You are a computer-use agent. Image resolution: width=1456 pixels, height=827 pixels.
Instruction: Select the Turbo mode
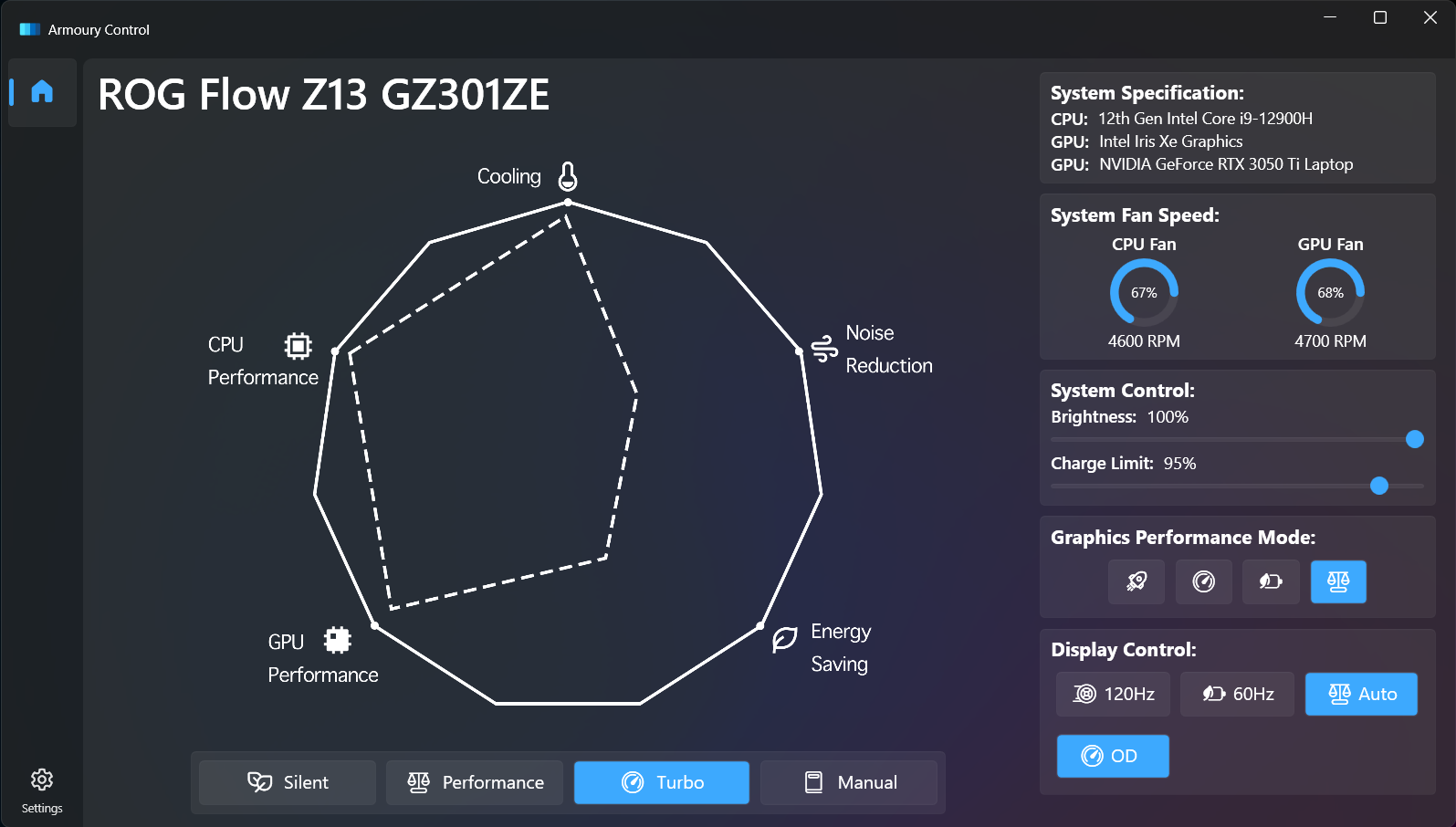(x=662, y=782)
